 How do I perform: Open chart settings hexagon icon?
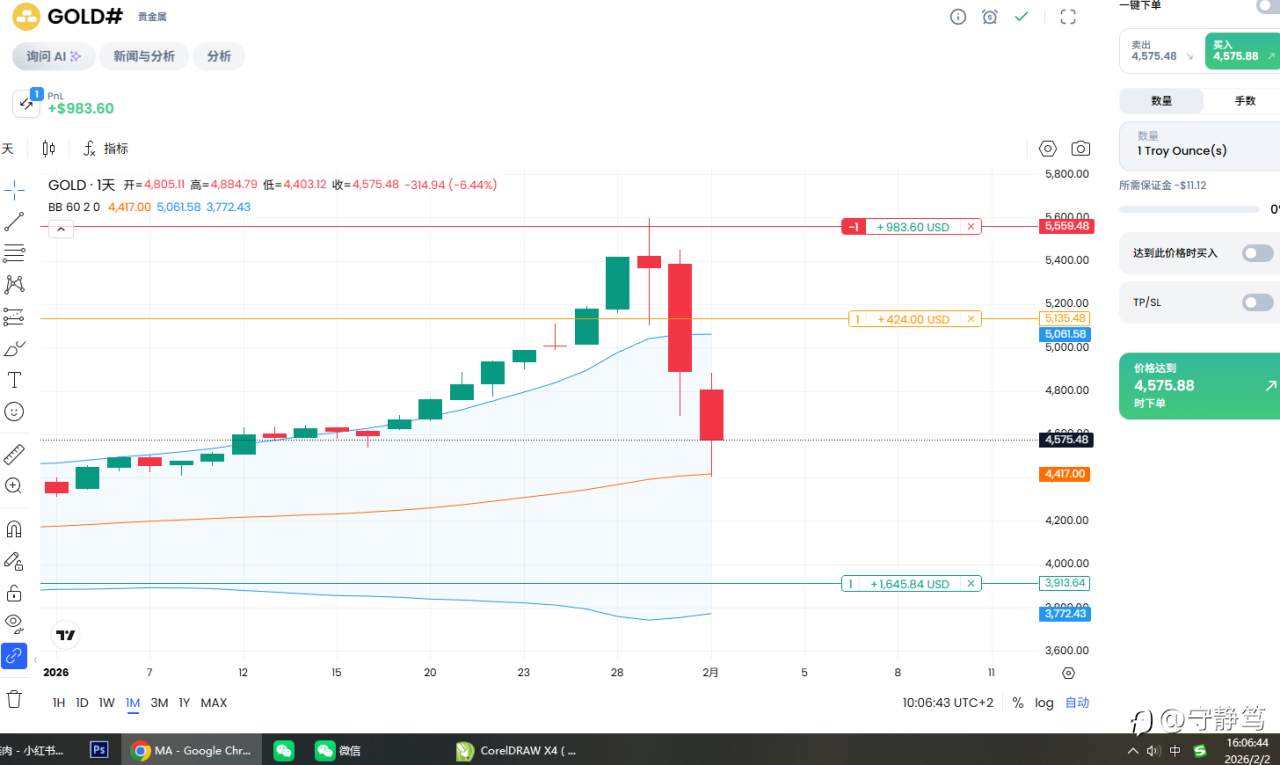point(1048,149)
